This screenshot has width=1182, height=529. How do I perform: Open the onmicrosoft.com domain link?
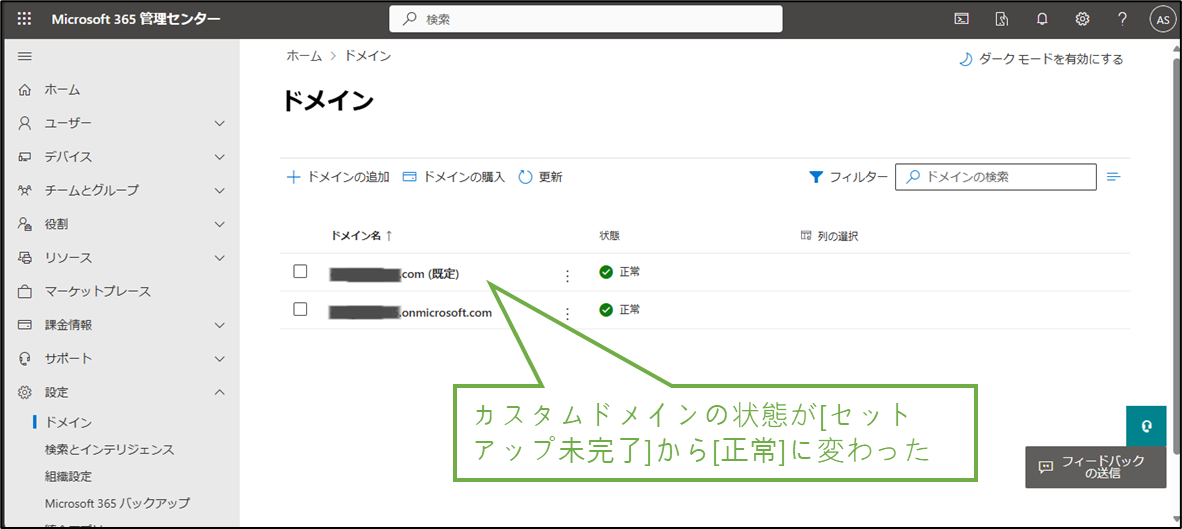pos(411,312)
